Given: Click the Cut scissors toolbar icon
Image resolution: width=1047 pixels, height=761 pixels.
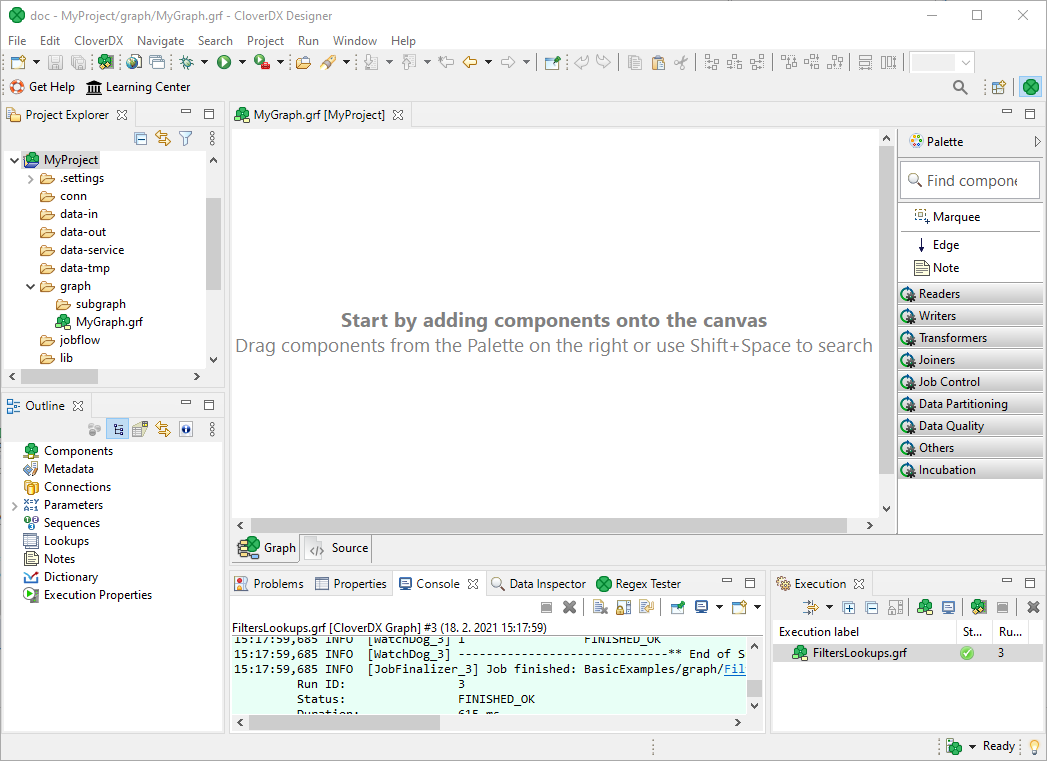Looking at the screenshot, I should click(680, 62).
